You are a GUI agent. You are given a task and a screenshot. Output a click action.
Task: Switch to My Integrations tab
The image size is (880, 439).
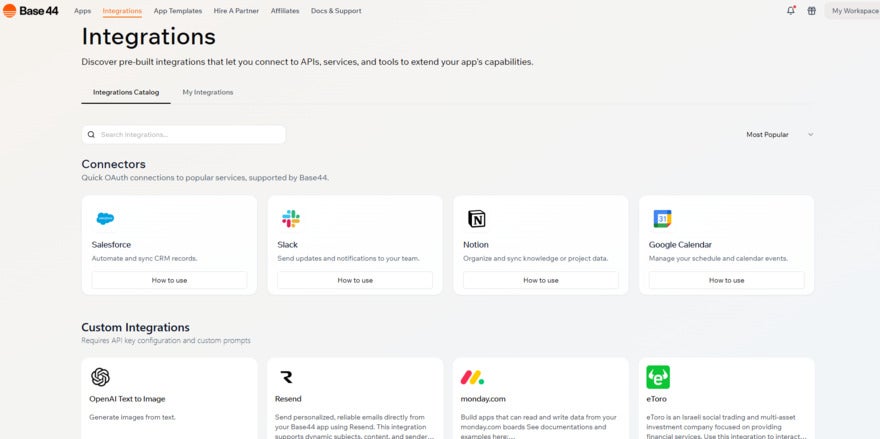tap(208, 92)
